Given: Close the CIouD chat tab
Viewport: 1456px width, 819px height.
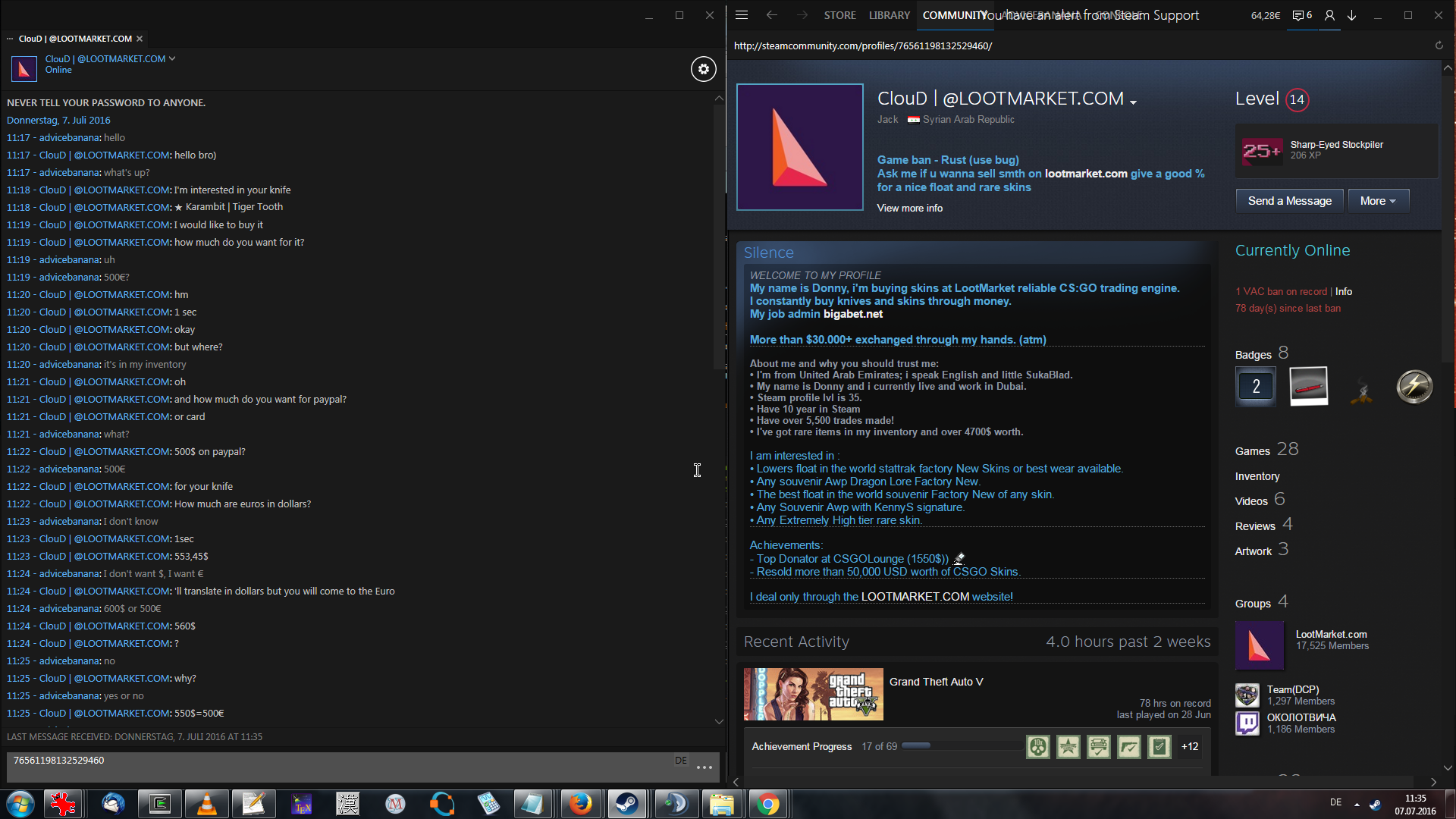Looking at the screenshot, I should (x=140, y=39).
